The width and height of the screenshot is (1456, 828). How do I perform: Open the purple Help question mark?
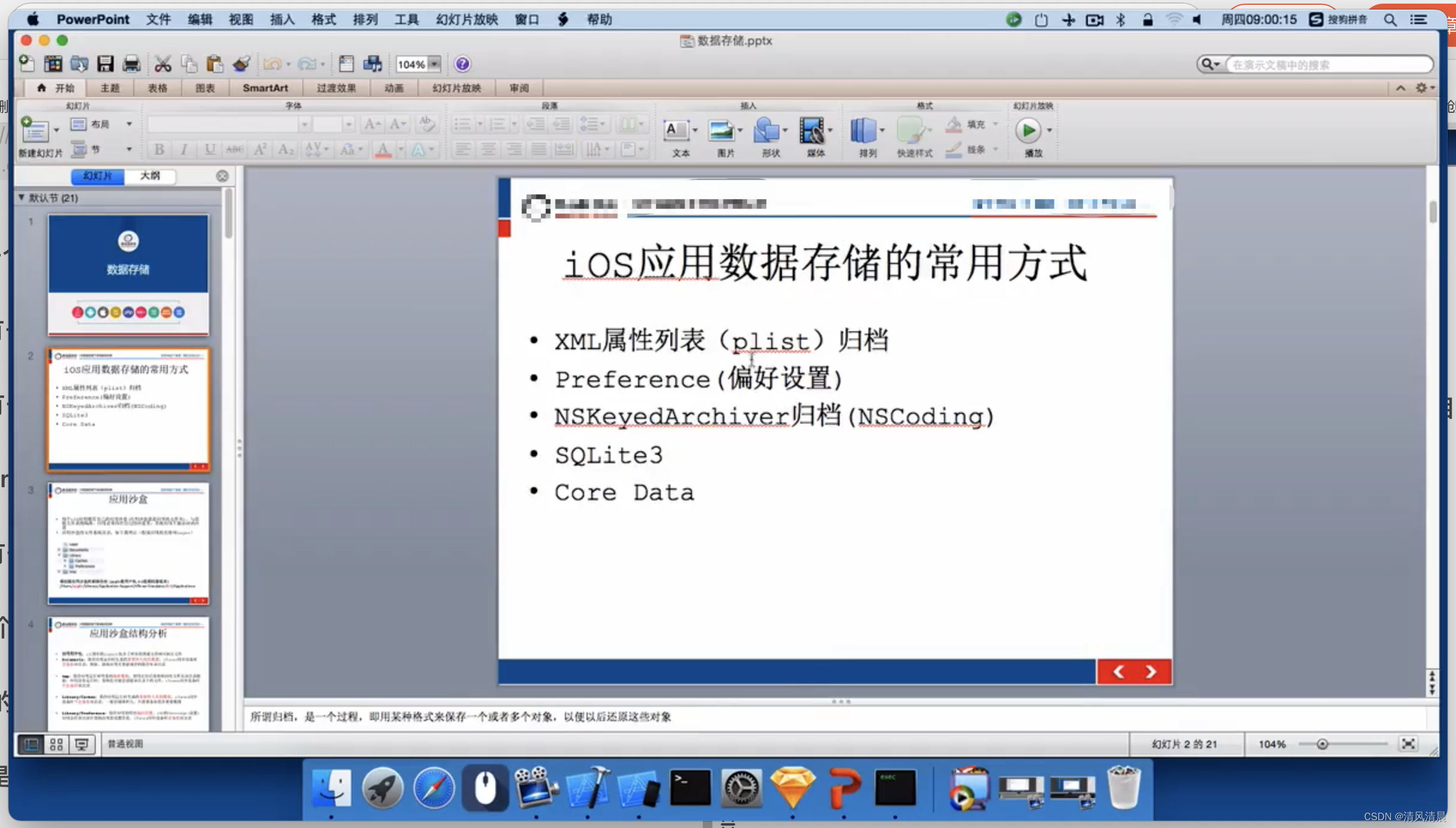pos(462,64)
